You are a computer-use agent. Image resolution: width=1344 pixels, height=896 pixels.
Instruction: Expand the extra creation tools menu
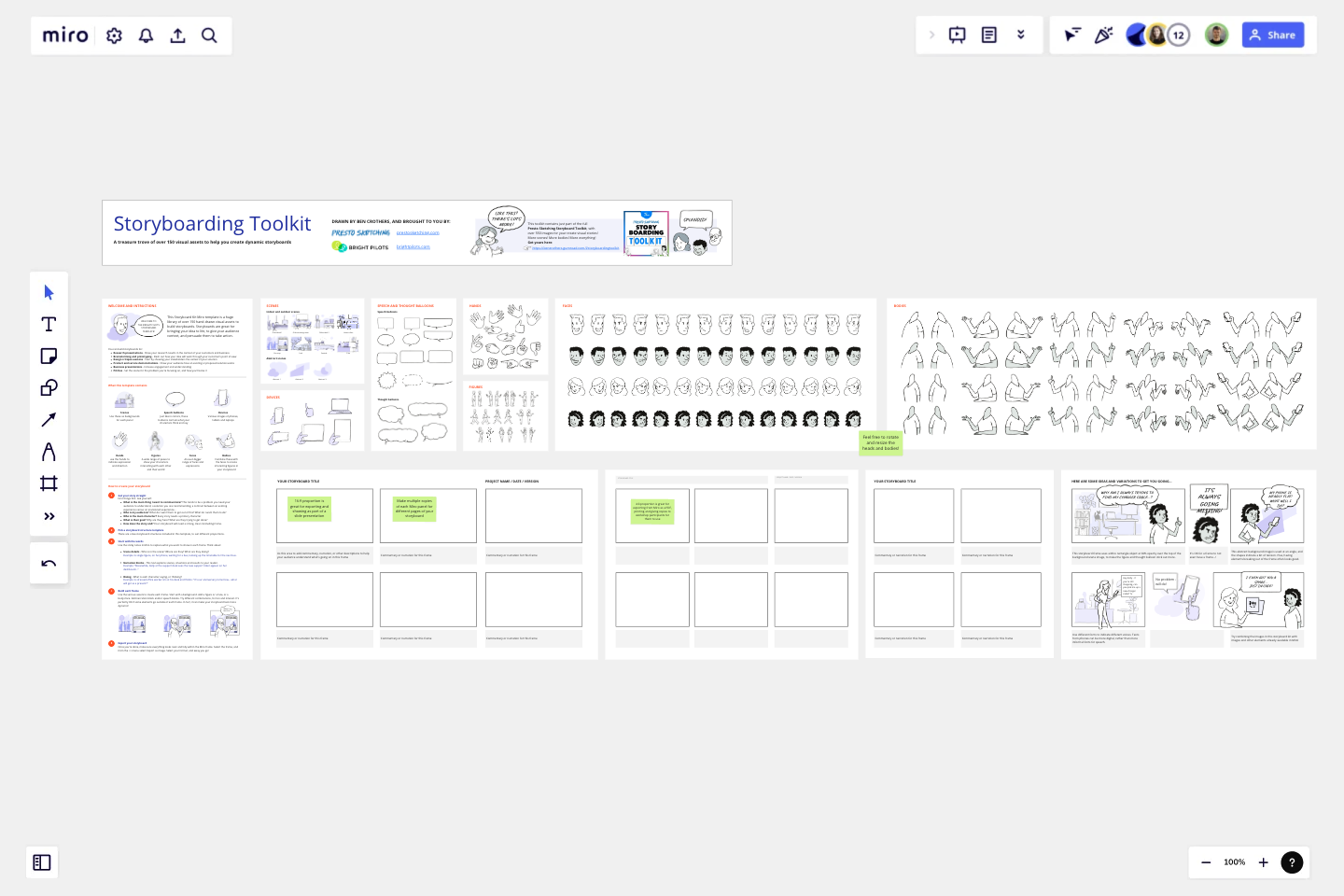pyautogui.click(x=49, y=515)
